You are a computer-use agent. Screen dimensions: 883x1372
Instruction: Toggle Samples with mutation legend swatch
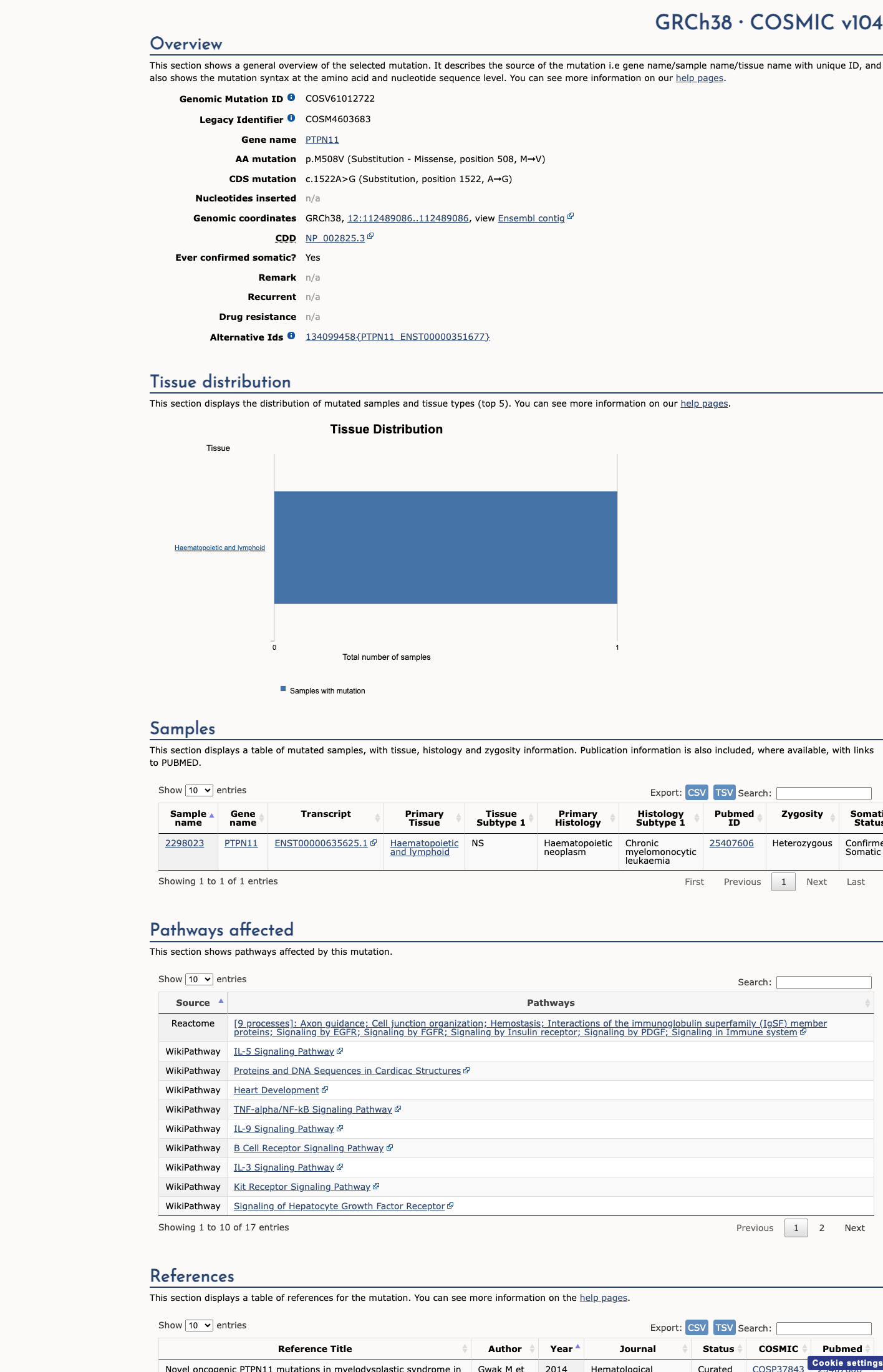coord(283,689)
